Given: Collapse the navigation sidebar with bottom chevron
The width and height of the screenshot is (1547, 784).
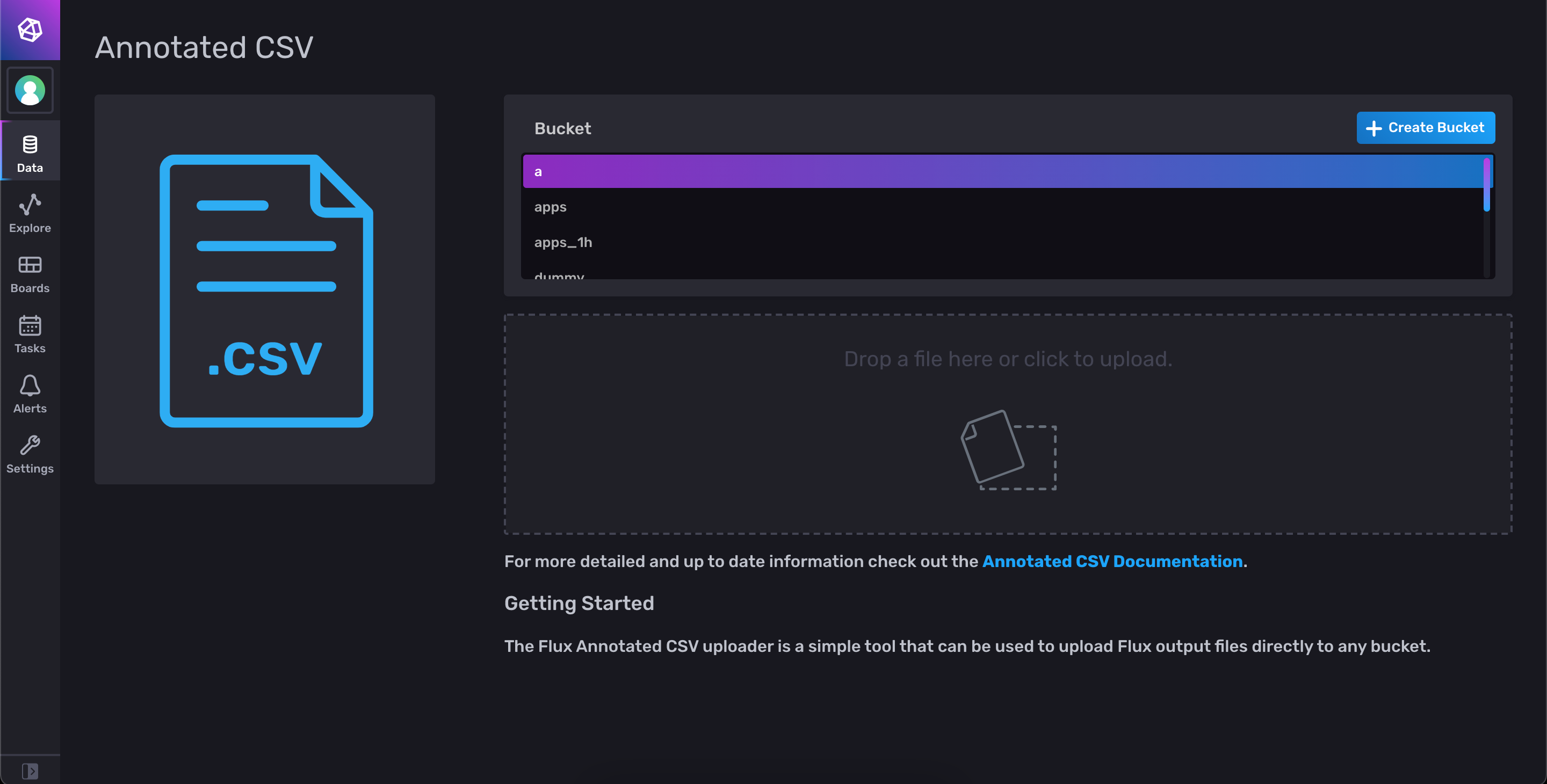Looking at the screenshot, I should (x=30, y=771).
